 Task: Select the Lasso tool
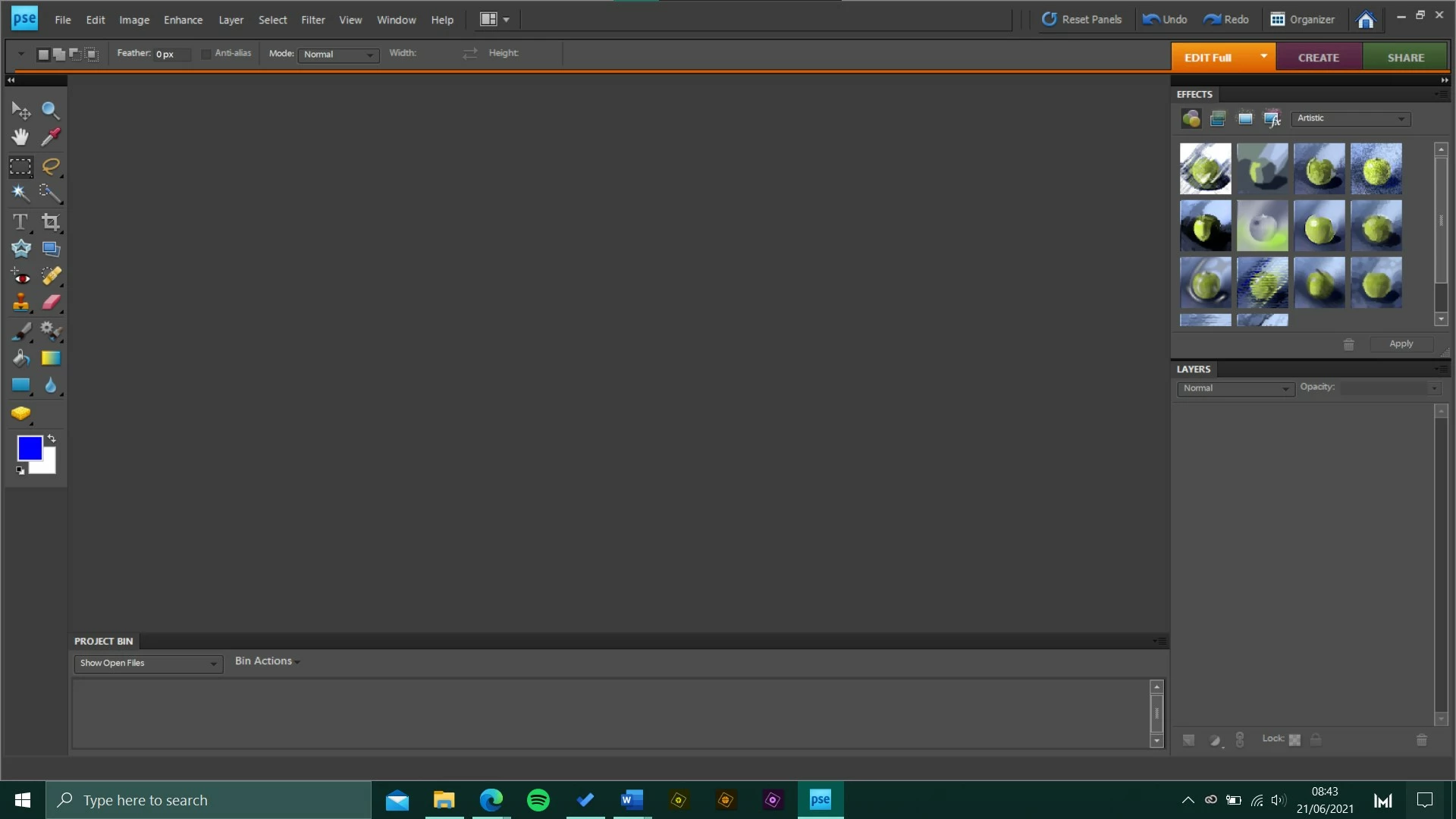(51, 166)
